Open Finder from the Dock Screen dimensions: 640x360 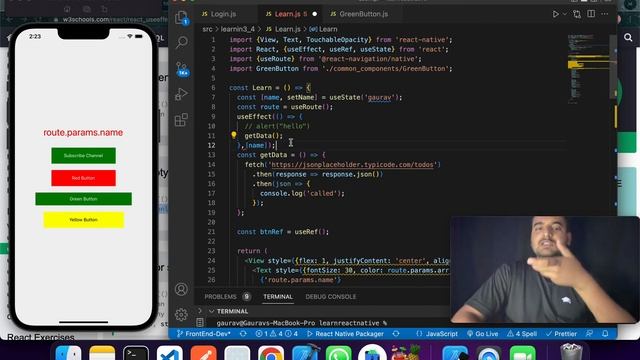pyautogui.click(x=68, y=353)
